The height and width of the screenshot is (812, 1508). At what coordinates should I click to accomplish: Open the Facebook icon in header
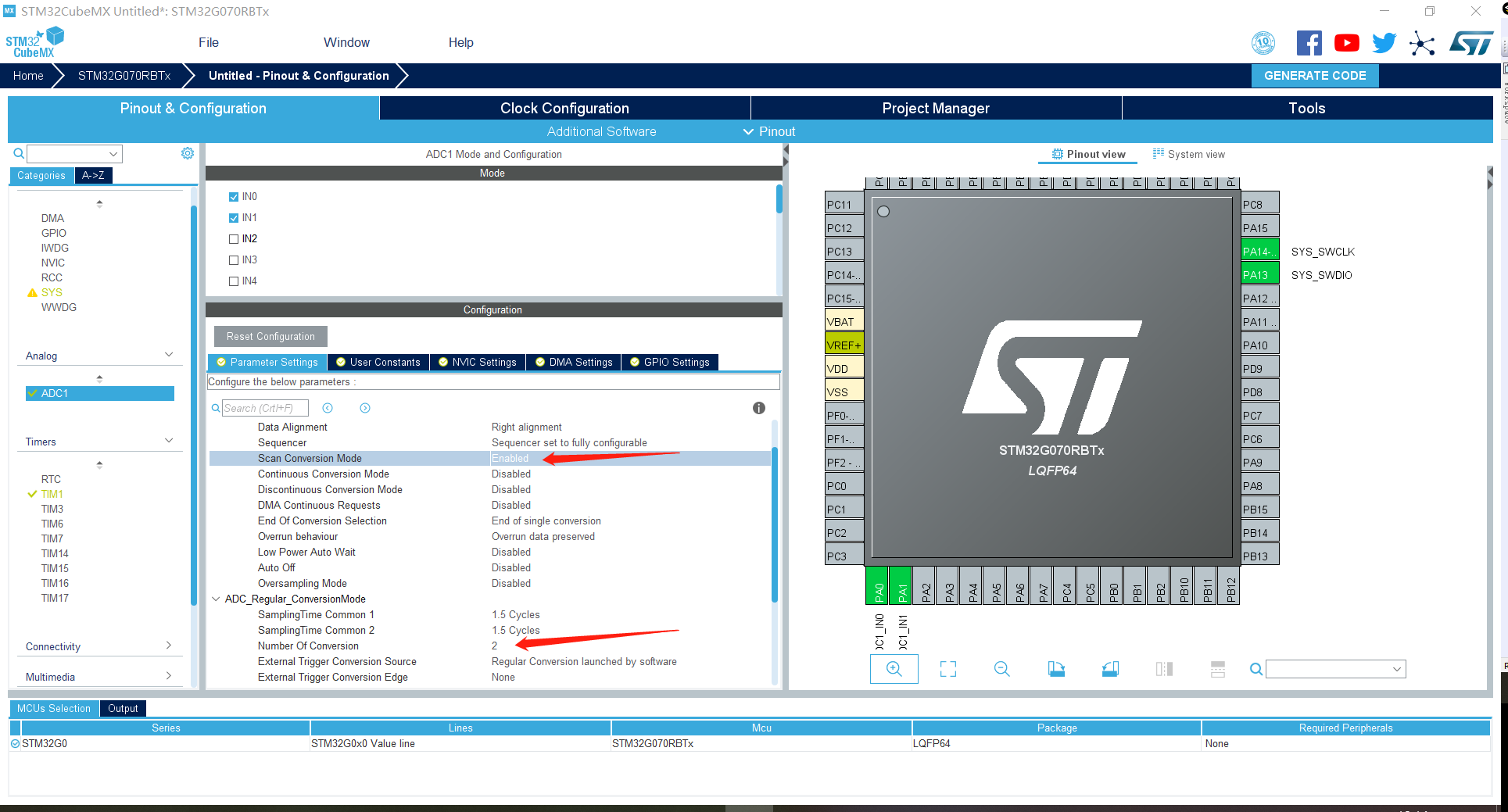coord(1309,43)
